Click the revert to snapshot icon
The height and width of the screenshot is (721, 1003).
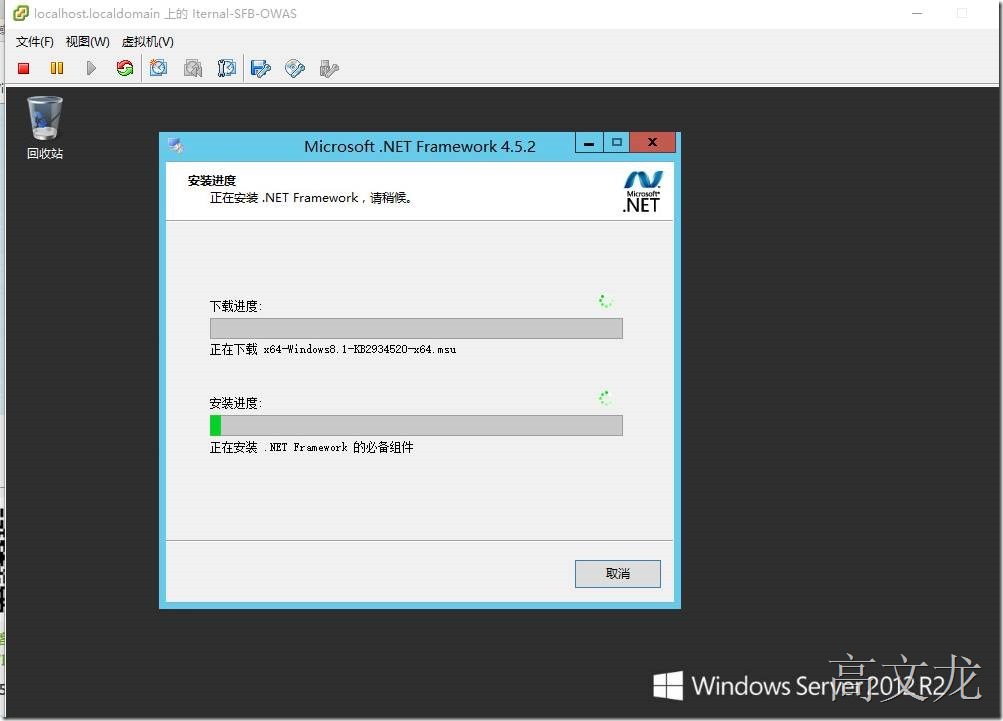[x=193, y=68]
